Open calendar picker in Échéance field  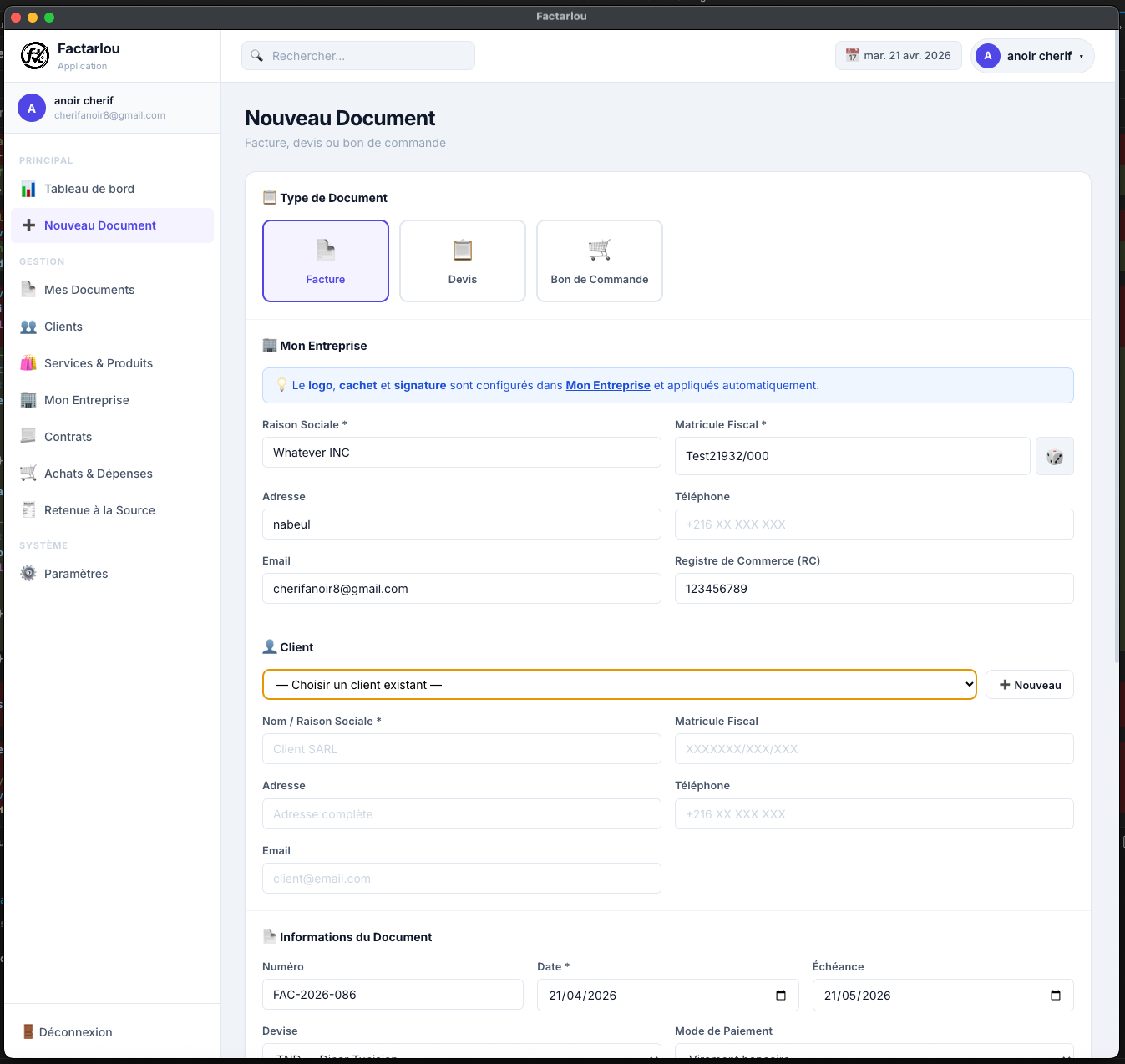click(x=1055, y=996)
